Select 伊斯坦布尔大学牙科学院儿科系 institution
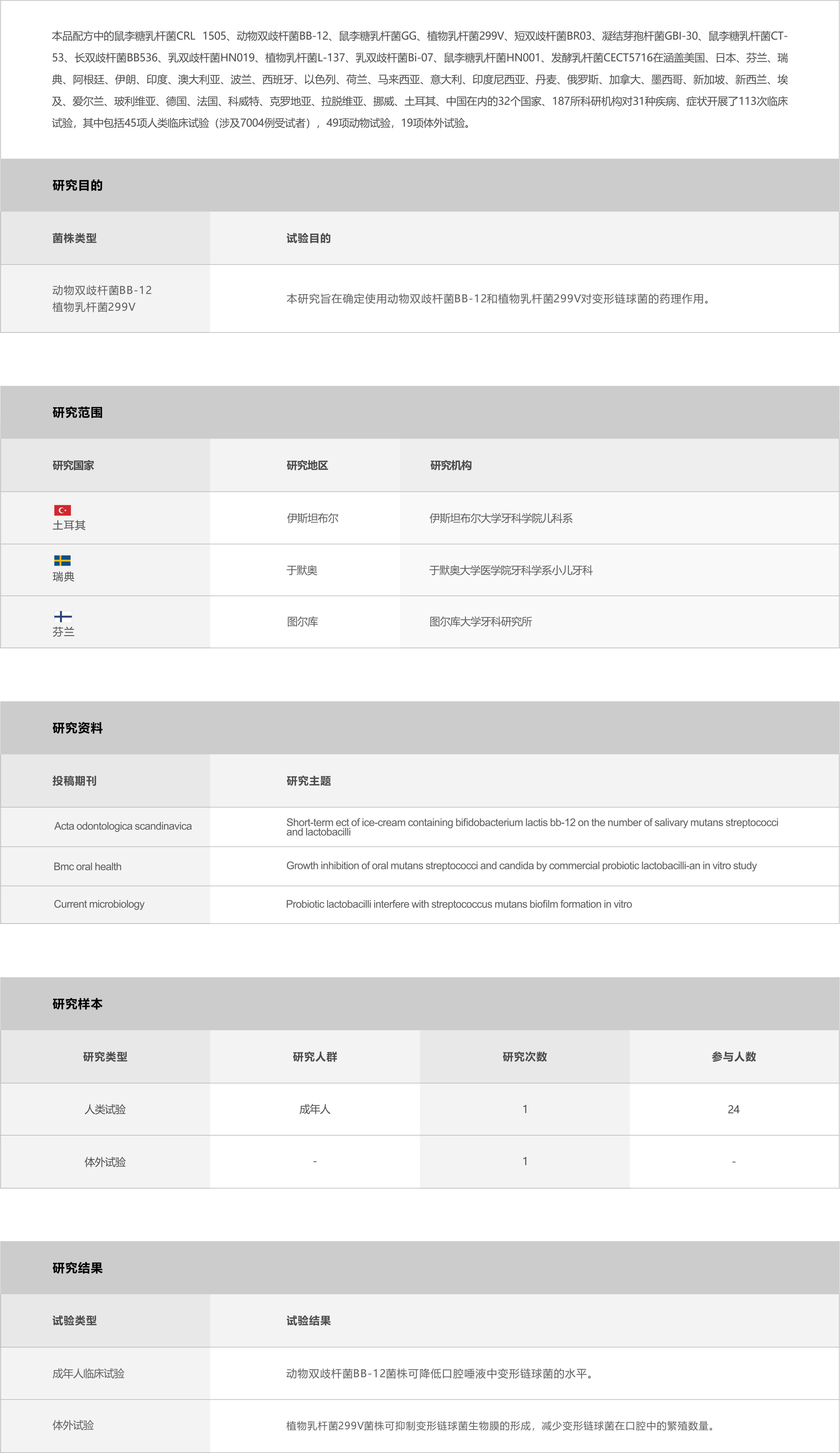Viewport: 840px width, 1453px height. click(x=501, y=518)
